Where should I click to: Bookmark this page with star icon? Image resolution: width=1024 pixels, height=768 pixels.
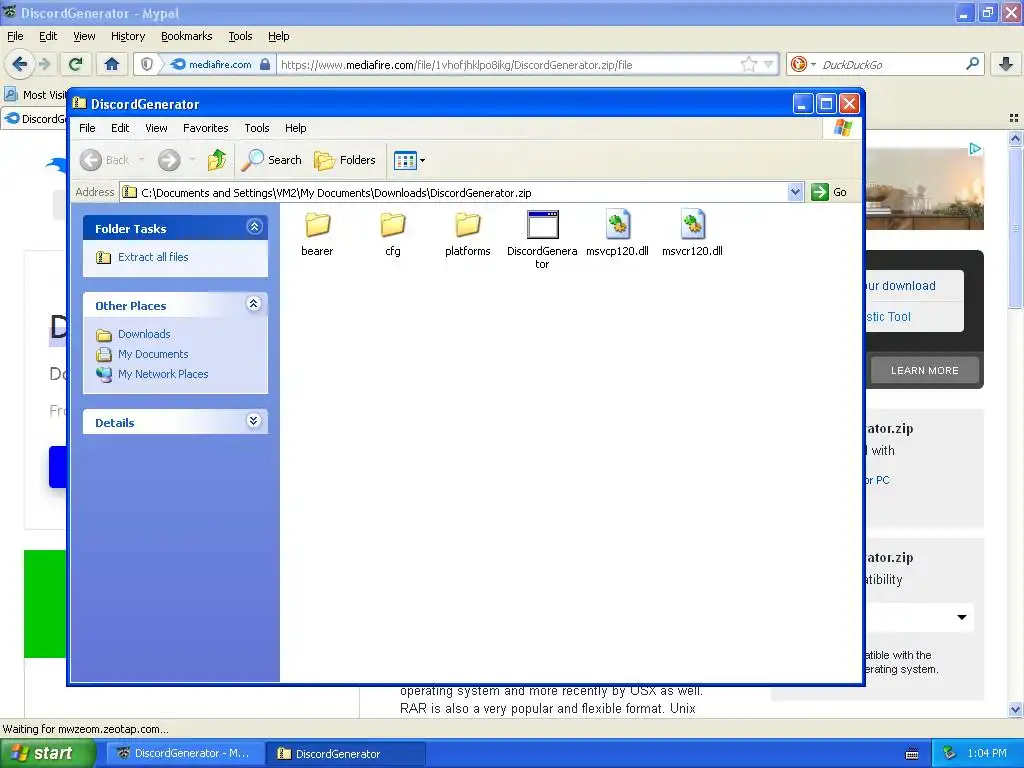tap(748, 64)
